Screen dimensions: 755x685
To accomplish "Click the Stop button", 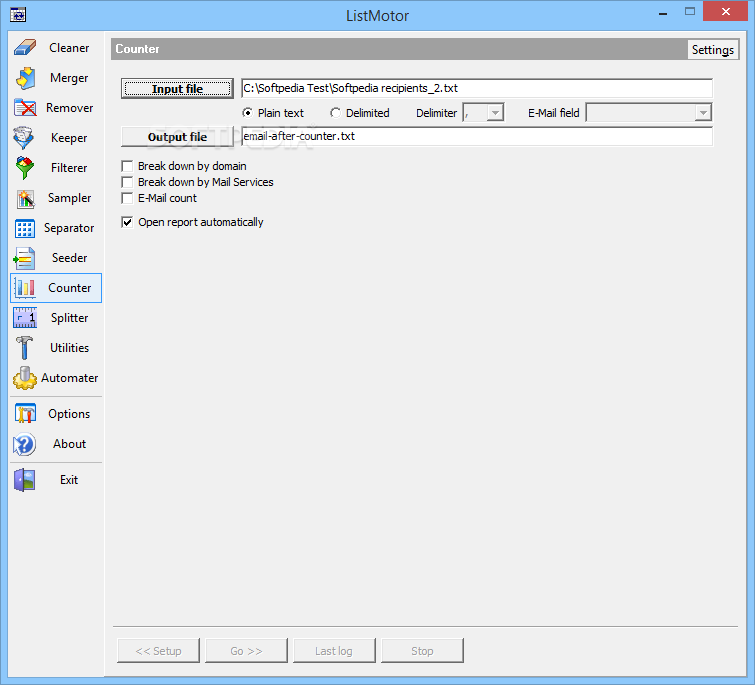I will tap(422, 651).
